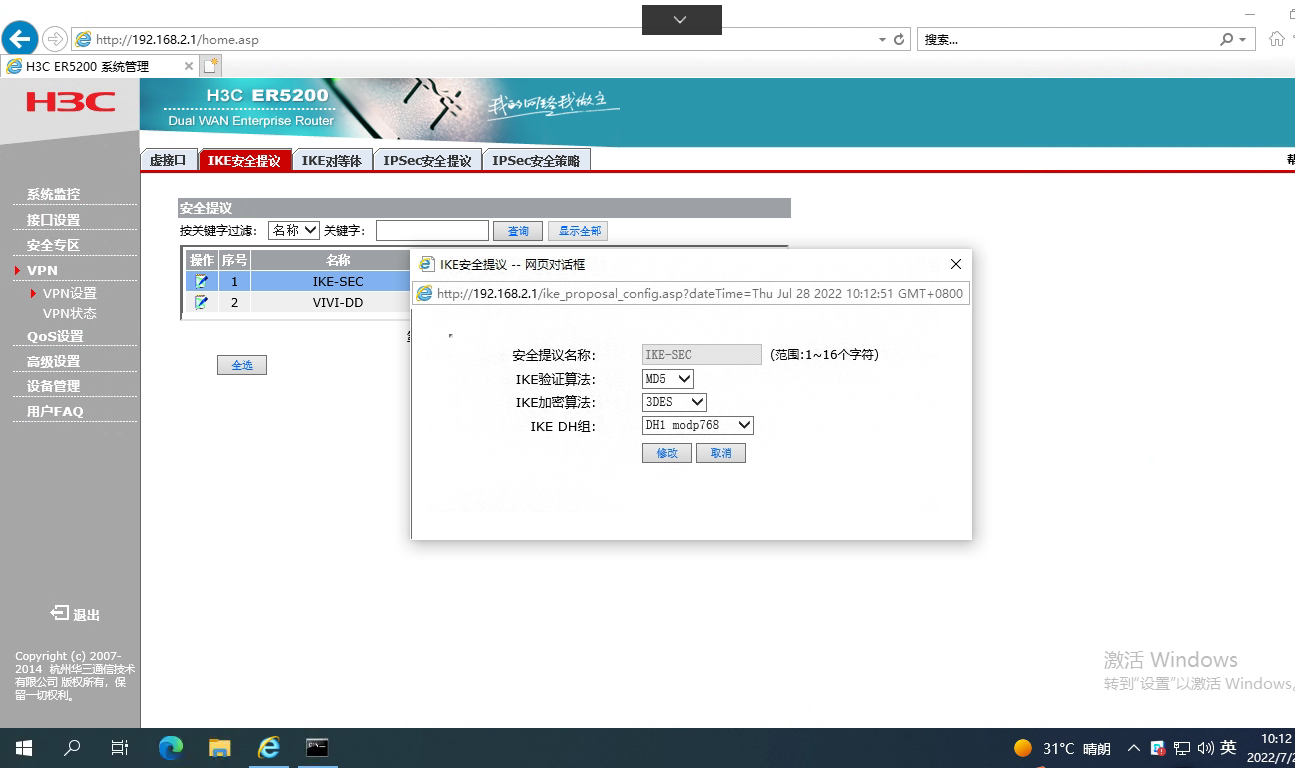The image size is (1295, 768).
Task: Click the 安全提议名称 field
Action: (702, 355)
